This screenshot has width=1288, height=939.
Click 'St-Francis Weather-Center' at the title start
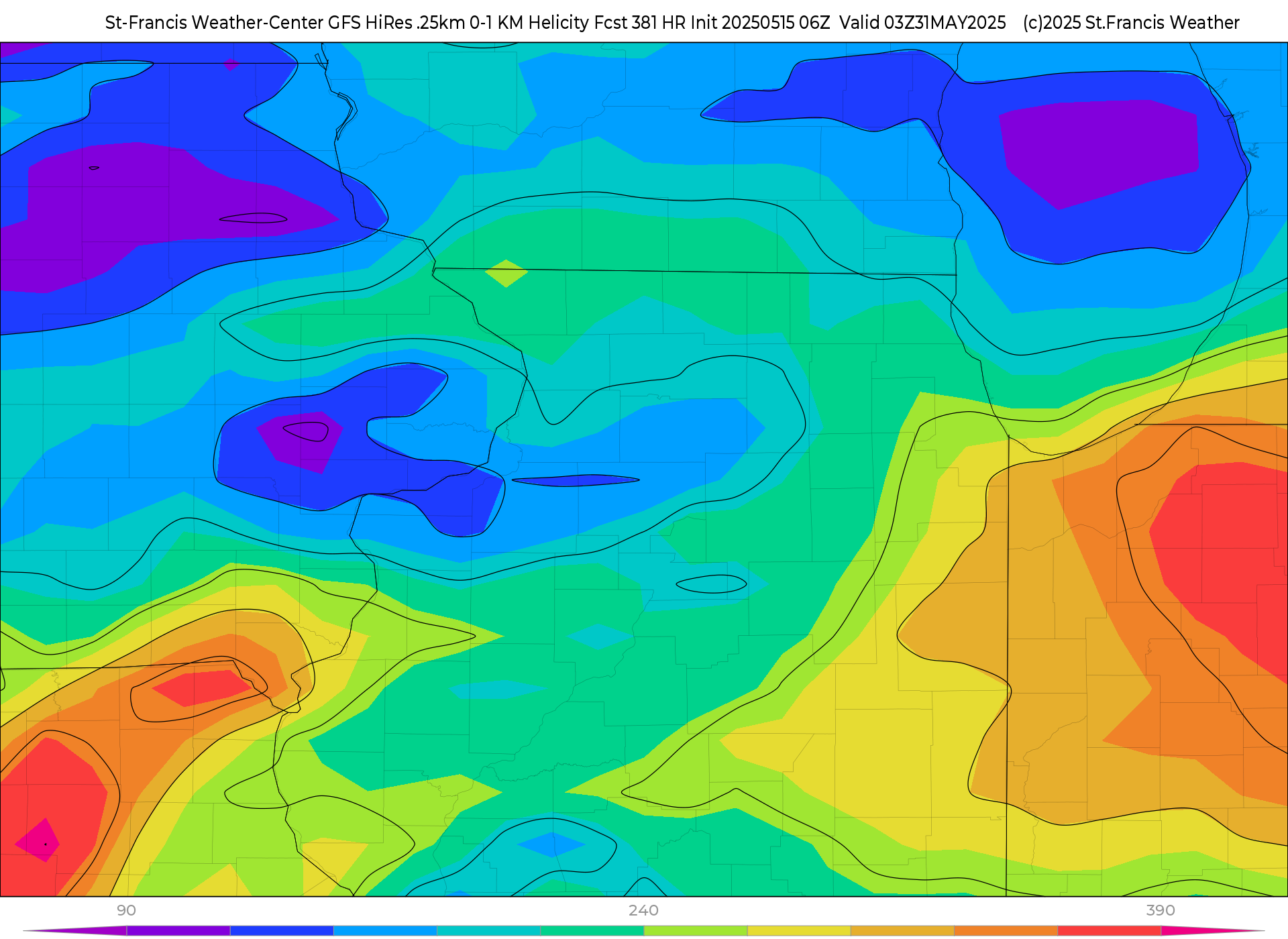pyautogui.click(x=214, y=23)
